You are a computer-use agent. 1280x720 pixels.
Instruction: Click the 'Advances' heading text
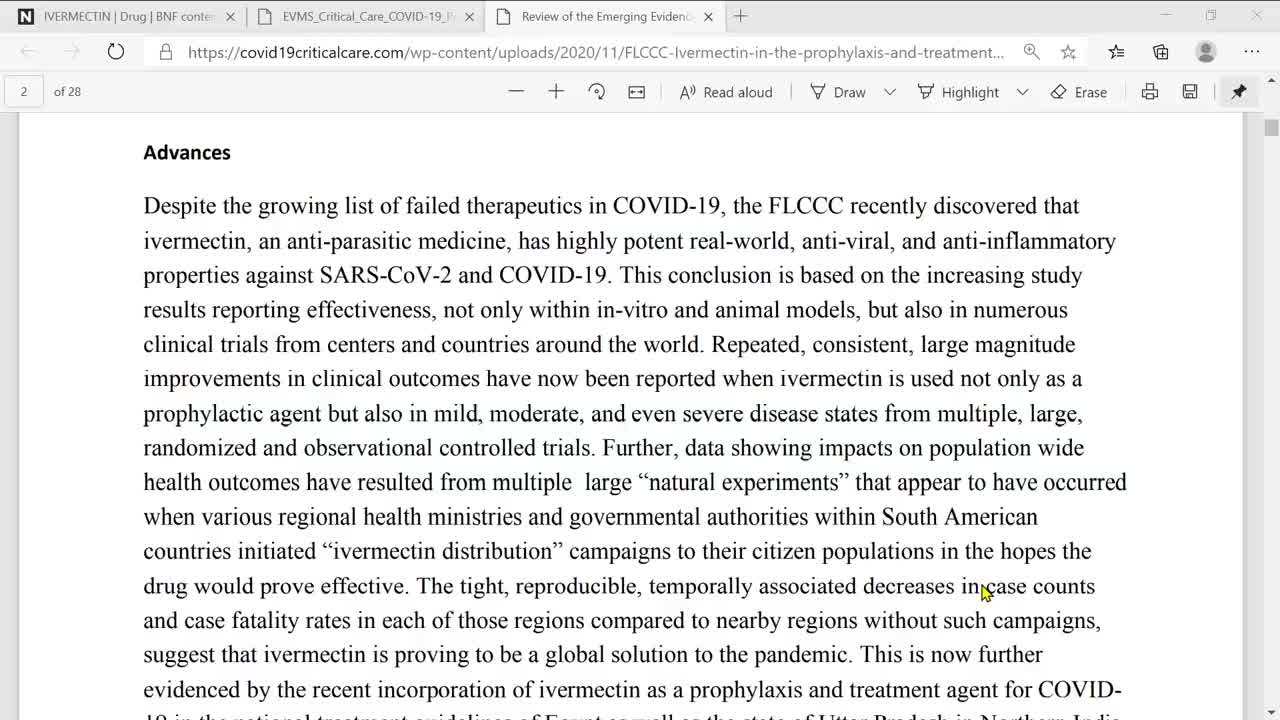pyautogui.click(x=187, y=152)
